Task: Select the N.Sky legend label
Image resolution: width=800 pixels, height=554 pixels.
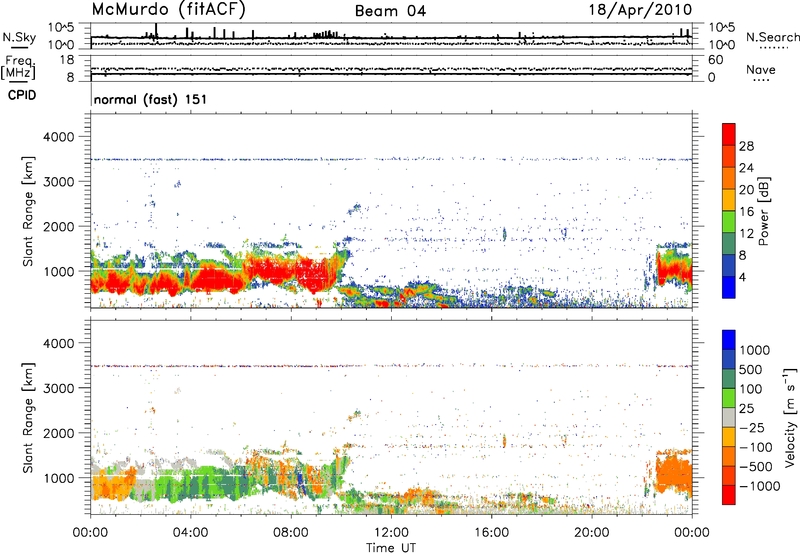Action: coord(19,37)
